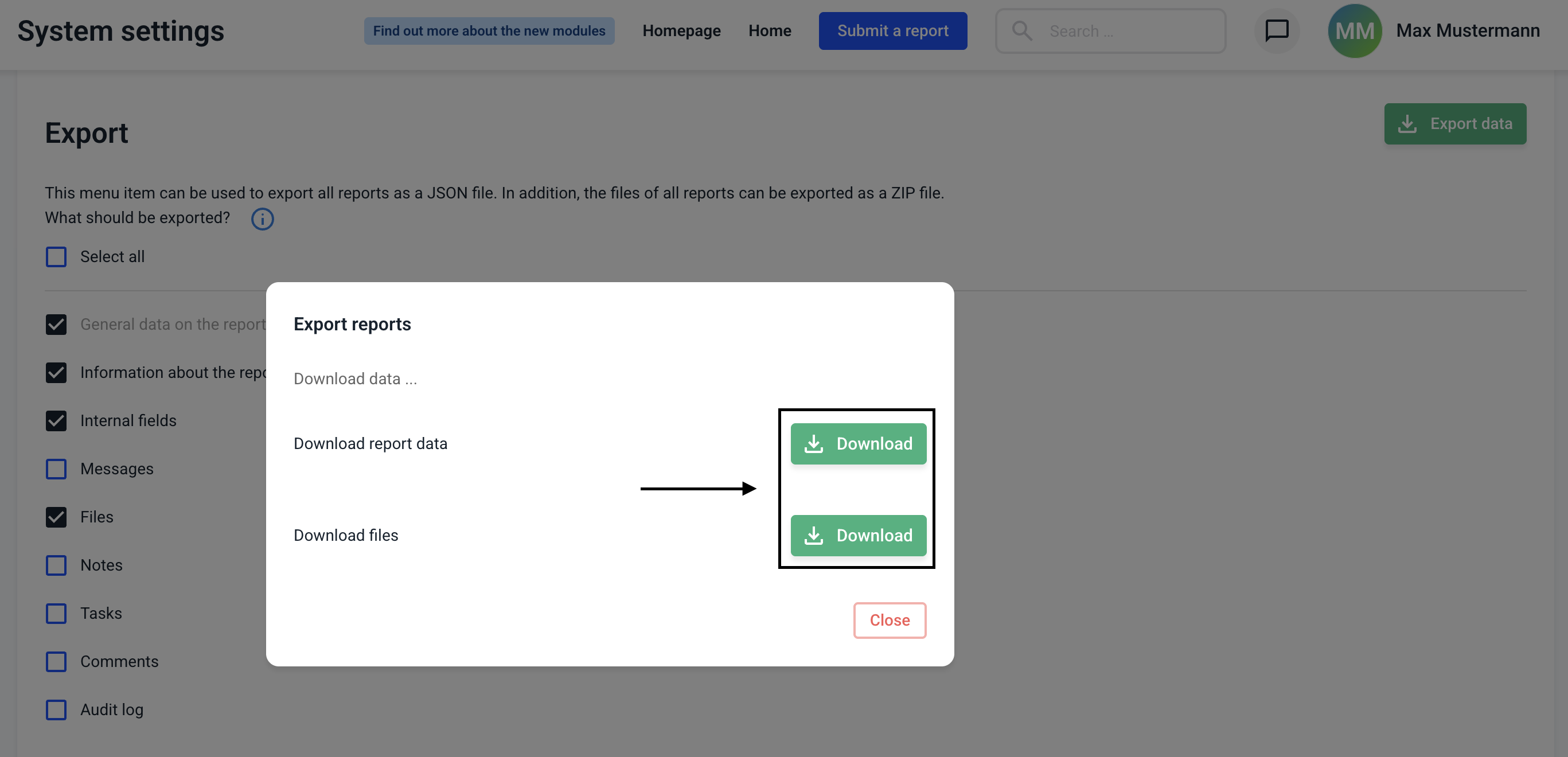Uncheck the Internal fields checkbox

[x=56, y=420]
